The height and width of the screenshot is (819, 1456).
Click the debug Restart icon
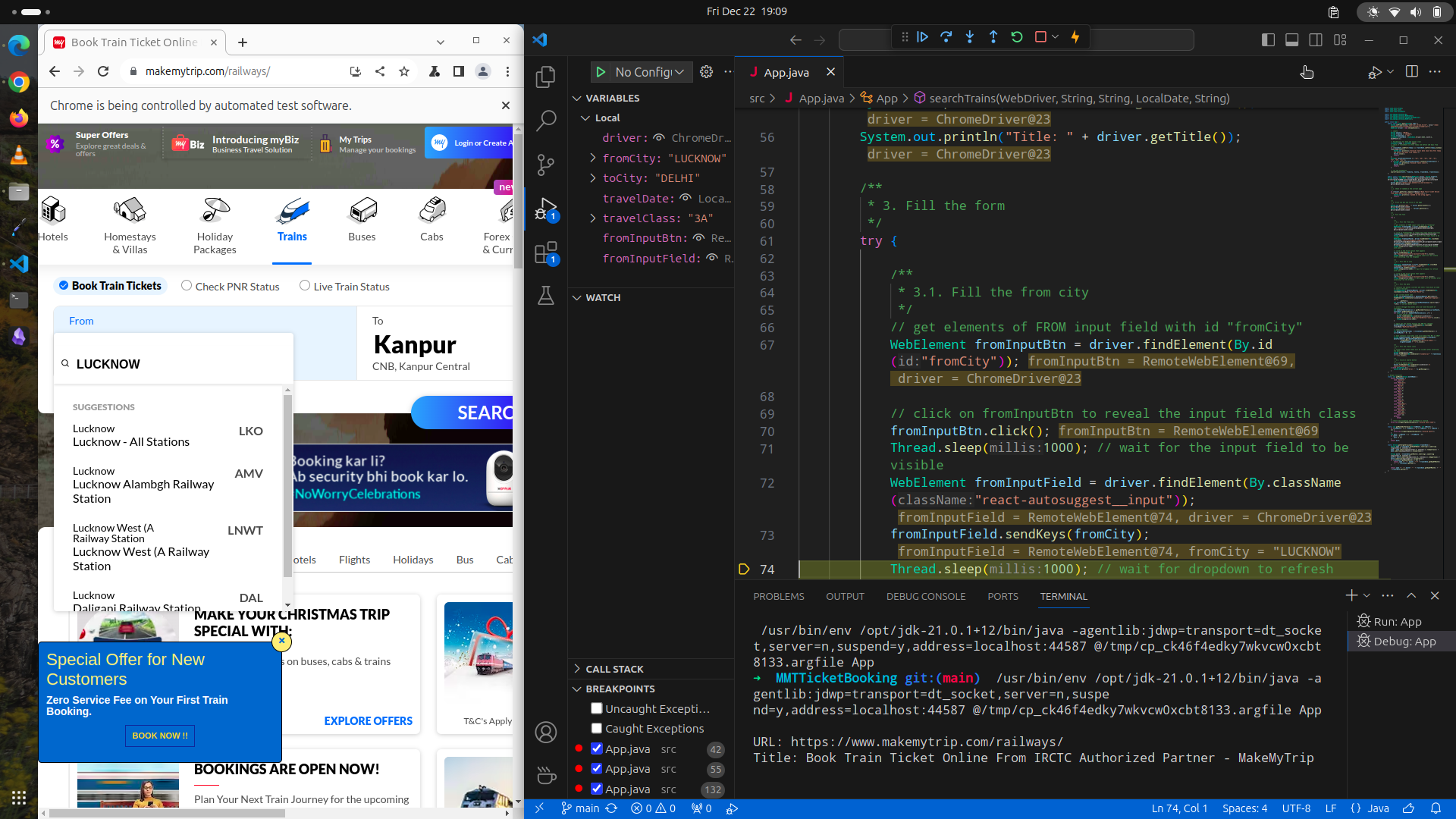coord(1017,37)
